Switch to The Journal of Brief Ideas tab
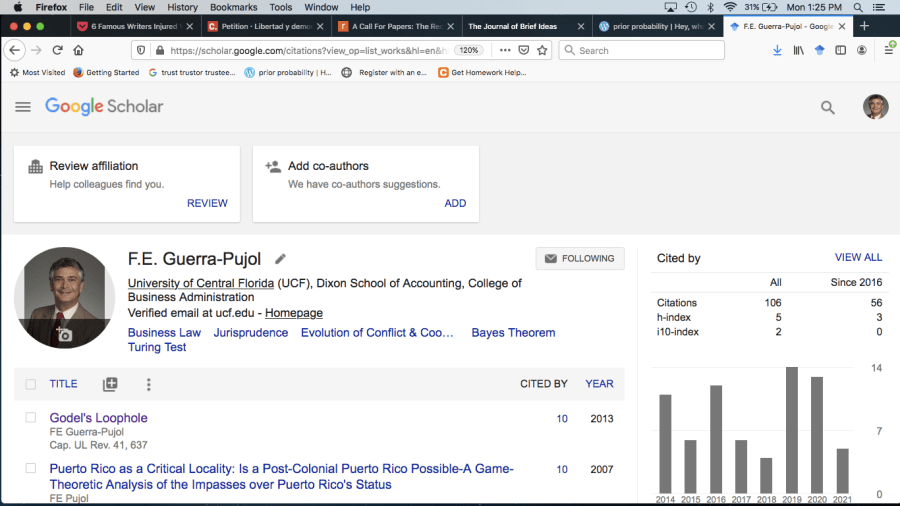The height and width of the screenshot is (506, 900). (x=512, y=26)
